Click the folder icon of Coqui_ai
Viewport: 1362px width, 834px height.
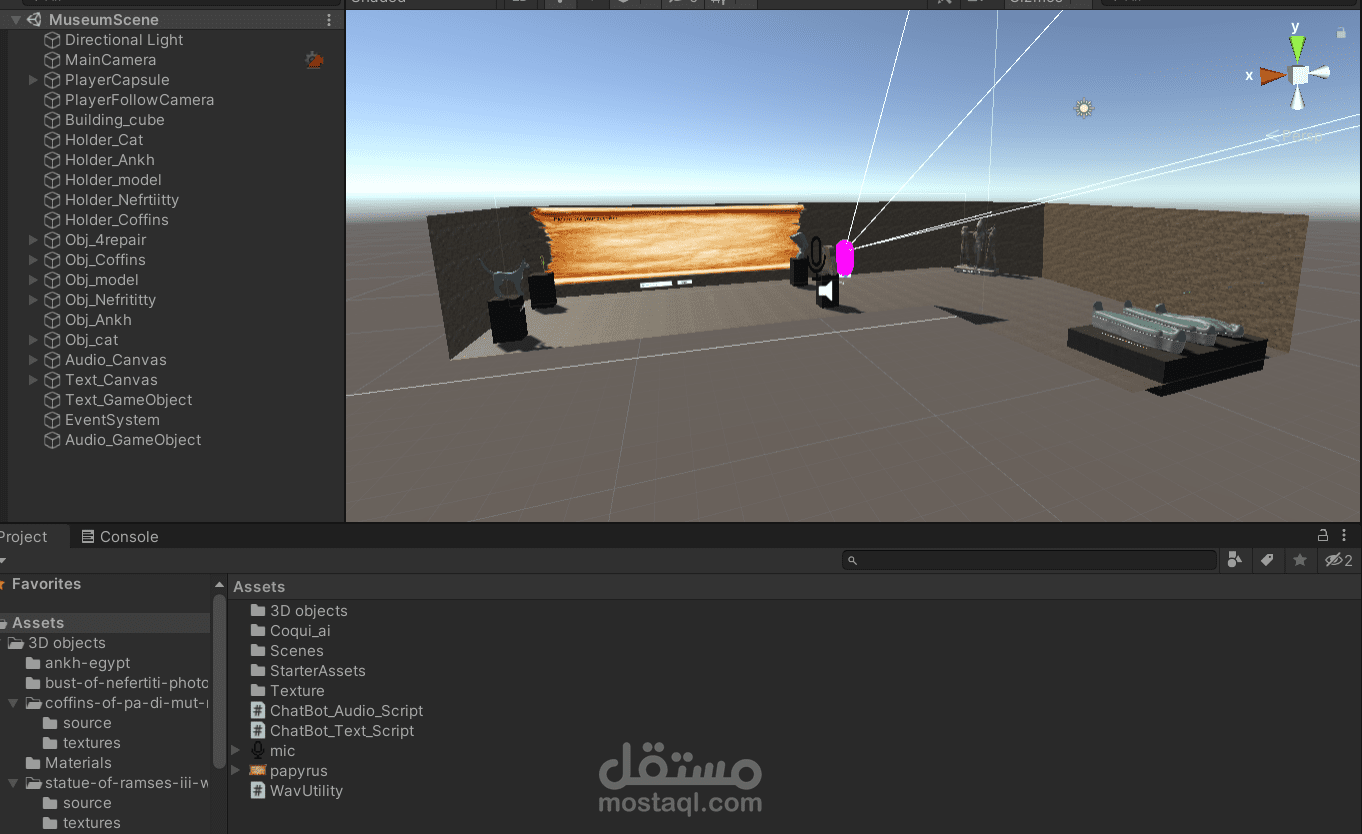click(x=258, y=631)
